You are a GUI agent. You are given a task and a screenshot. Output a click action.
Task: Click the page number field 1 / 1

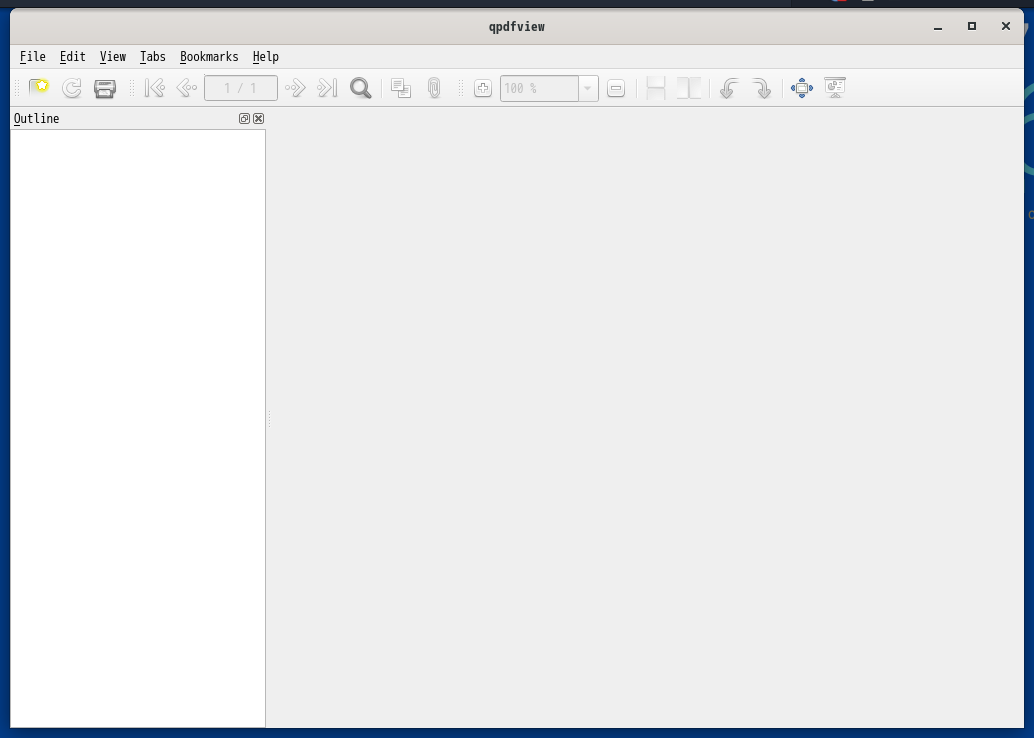pos(241,88)
